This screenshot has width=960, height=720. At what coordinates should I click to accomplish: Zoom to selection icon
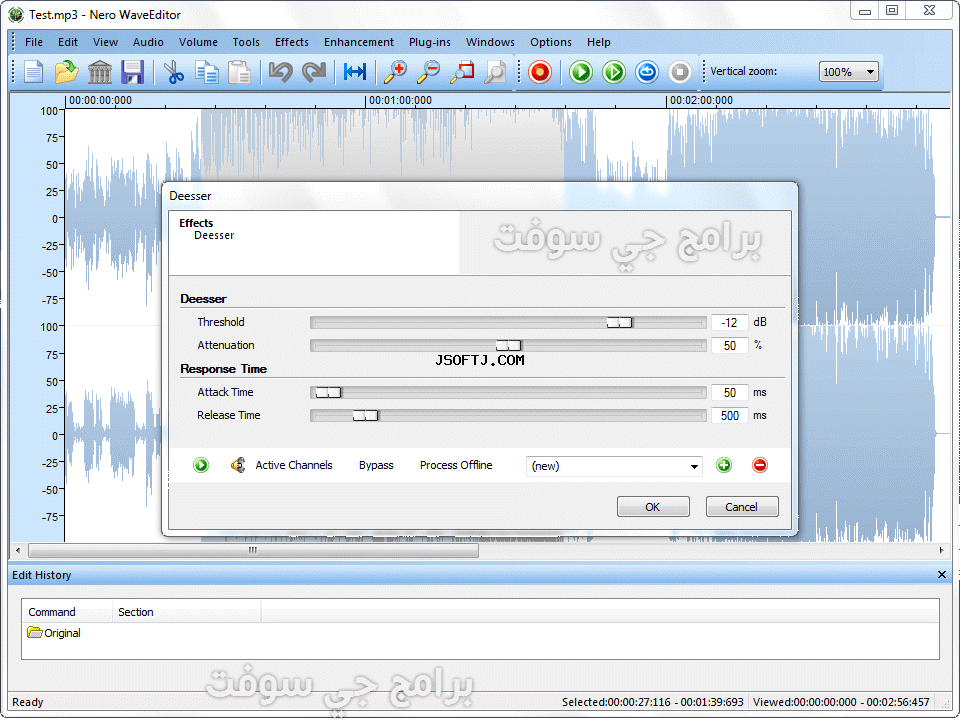[462, 72]
